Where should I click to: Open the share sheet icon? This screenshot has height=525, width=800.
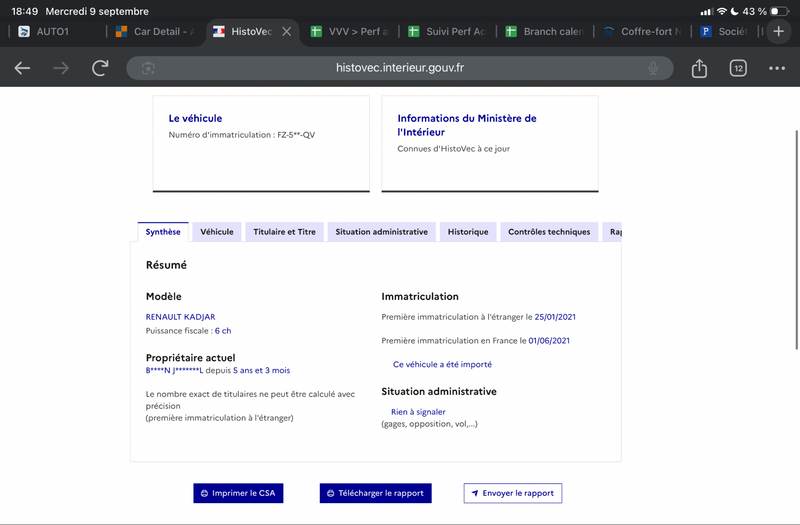pos(699,68)
